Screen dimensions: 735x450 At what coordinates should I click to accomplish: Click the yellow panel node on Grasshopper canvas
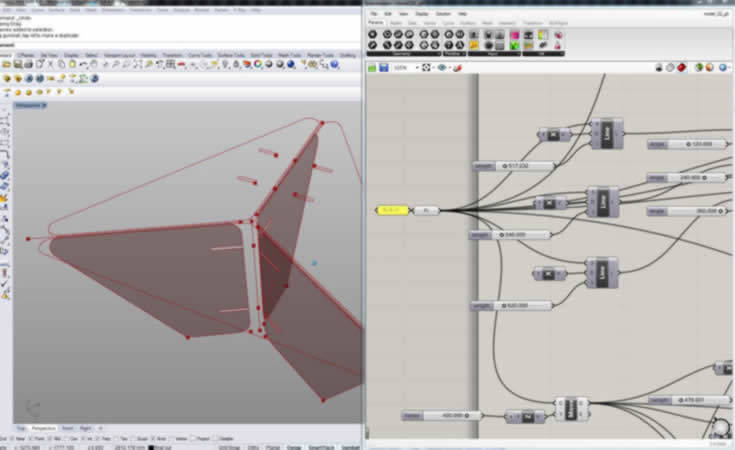click(392, 211)
